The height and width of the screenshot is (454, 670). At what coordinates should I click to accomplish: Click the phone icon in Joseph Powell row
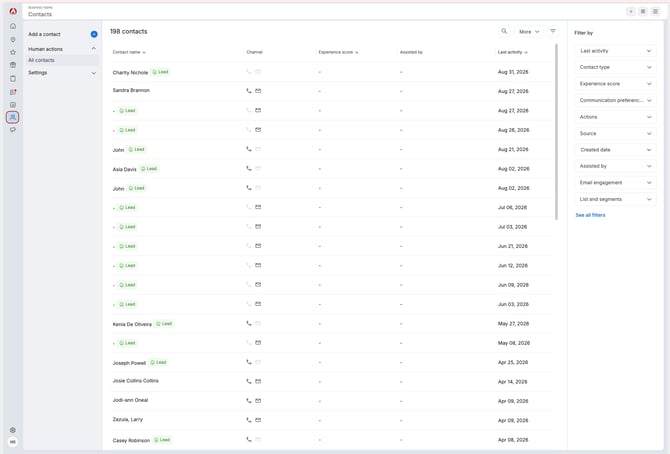pyautogui.click(x=249, y=362)
